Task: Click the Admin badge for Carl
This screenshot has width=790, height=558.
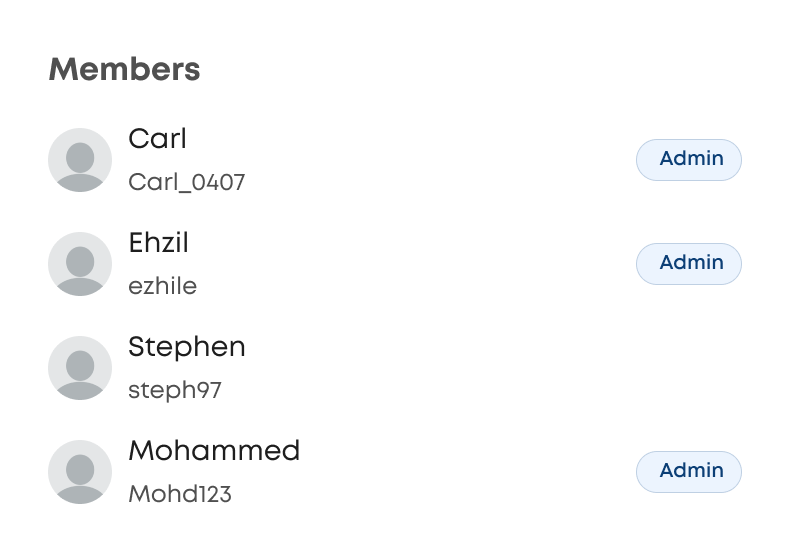Action: 689,160
